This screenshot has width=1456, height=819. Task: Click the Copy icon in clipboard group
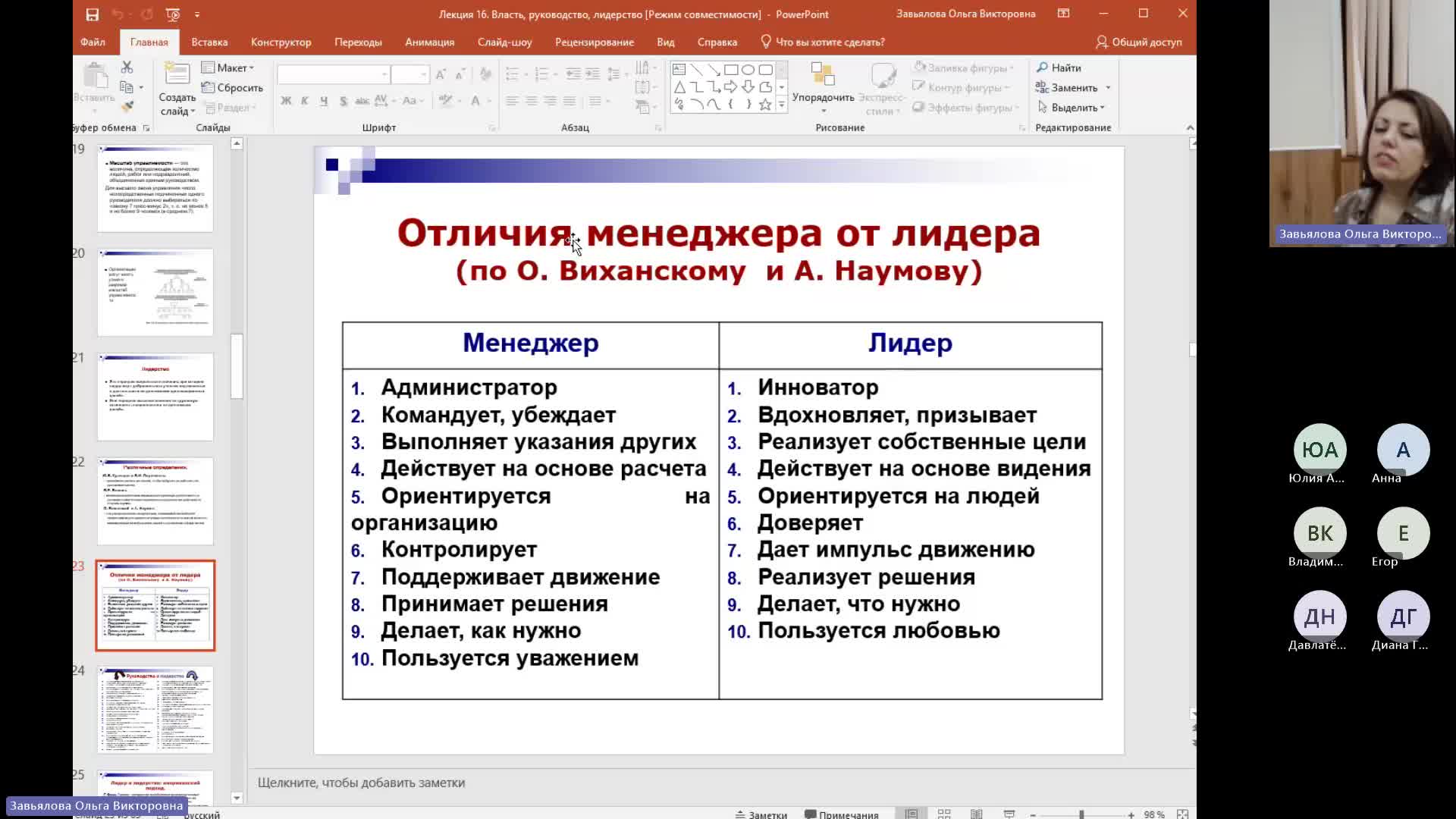127,87
